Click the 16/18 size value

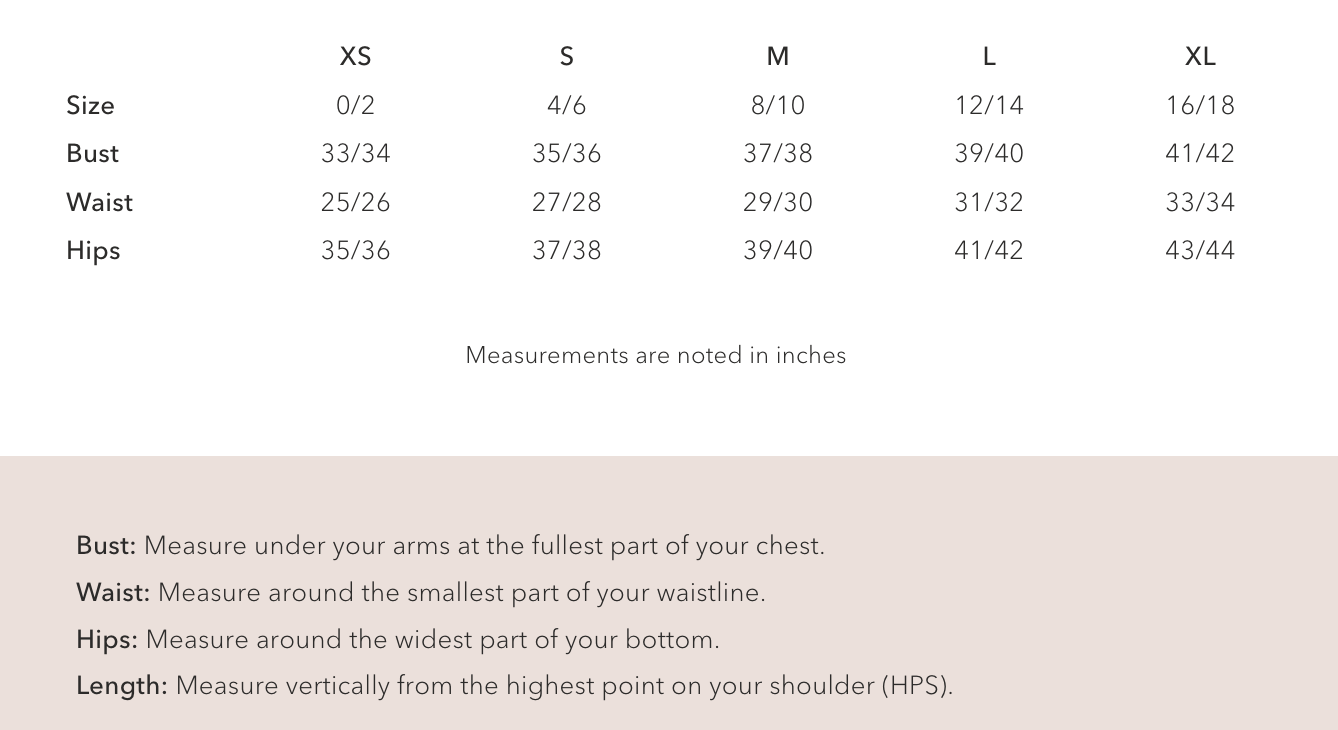1200,105
